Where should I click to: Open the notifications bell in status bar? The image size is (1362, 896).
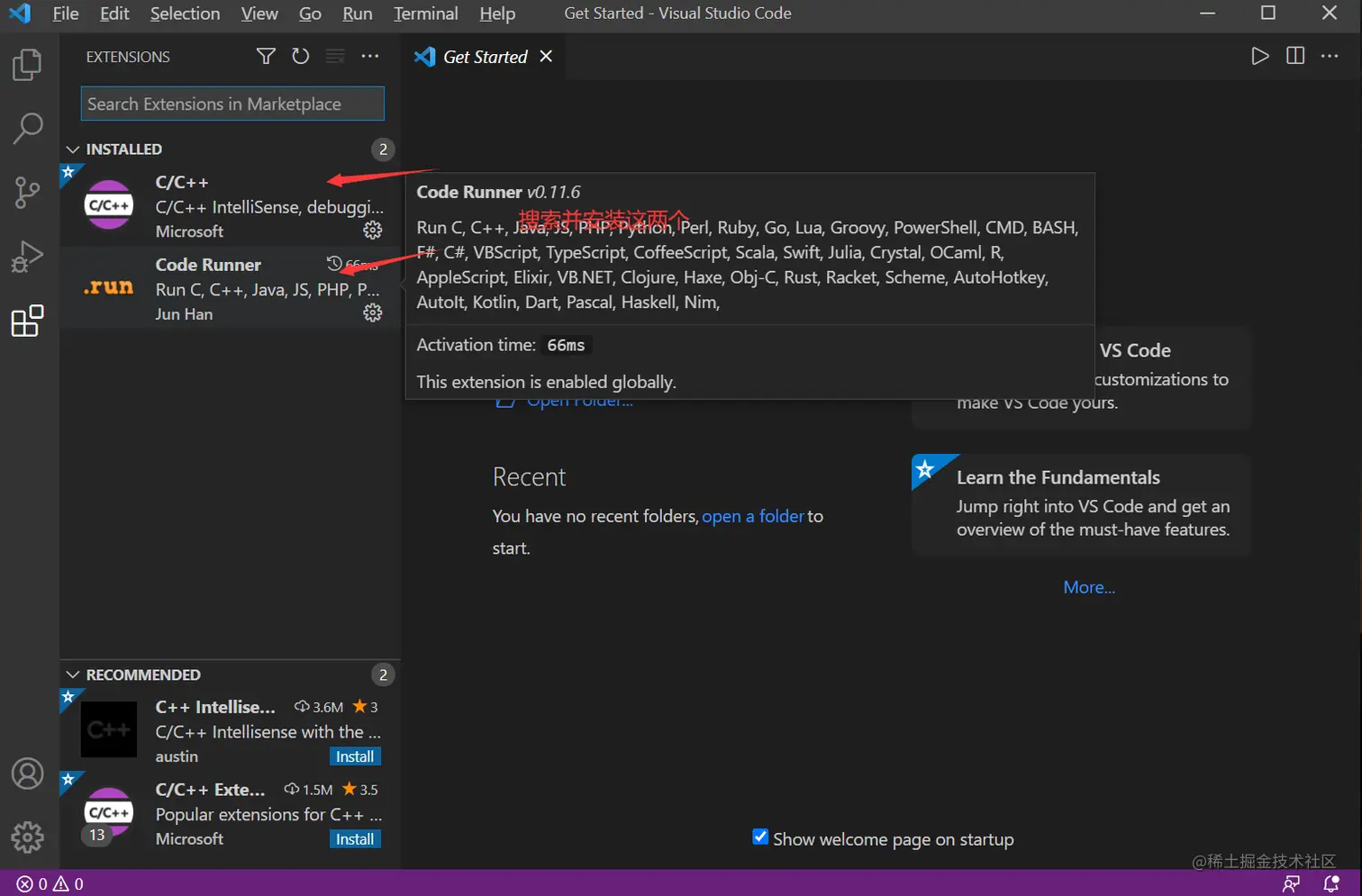click(1331, 883)
